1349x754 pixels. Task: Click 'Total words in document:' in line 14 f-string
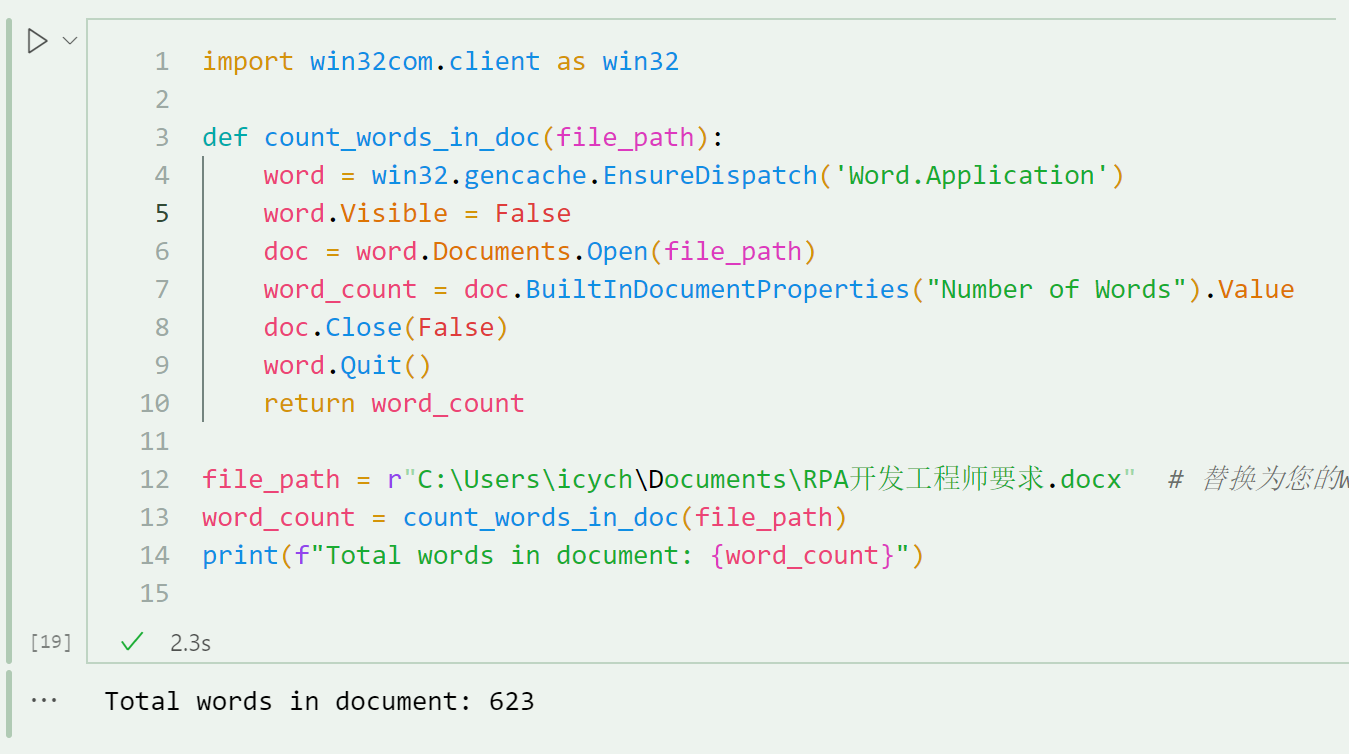pos(509,556)
